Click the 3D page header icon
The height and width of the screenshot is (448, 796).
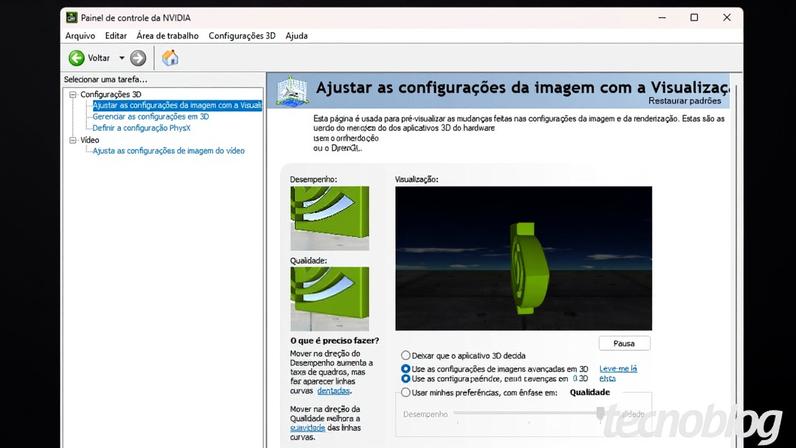tap(292, 91)
